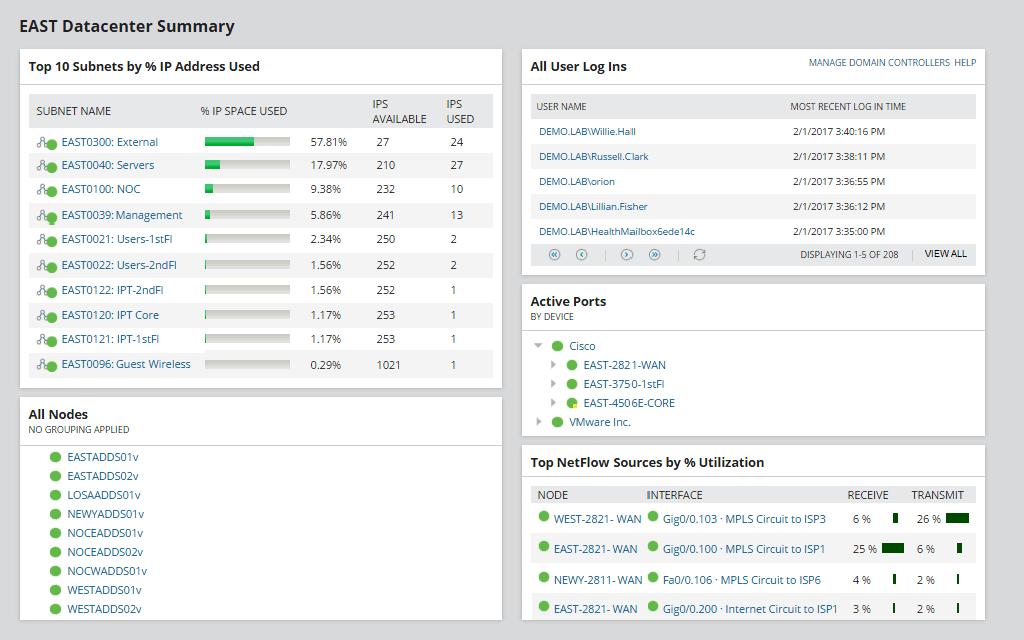Click the last-page arrow icon in the log ins pager
1024x640 pixels.
[653, 255]
